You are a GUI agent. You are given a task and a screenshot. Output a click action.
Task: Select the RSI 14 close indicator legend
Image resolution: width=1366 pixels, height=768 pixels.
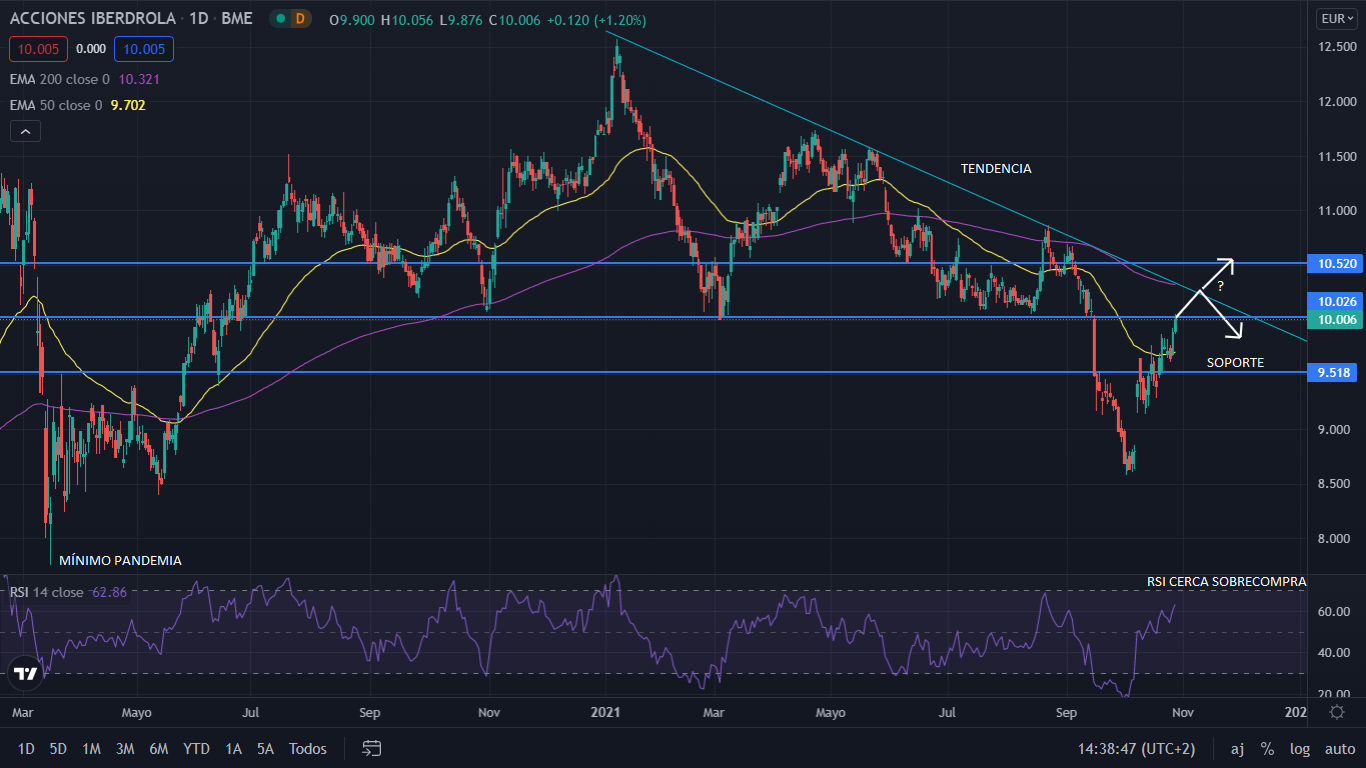pos(68,592)
